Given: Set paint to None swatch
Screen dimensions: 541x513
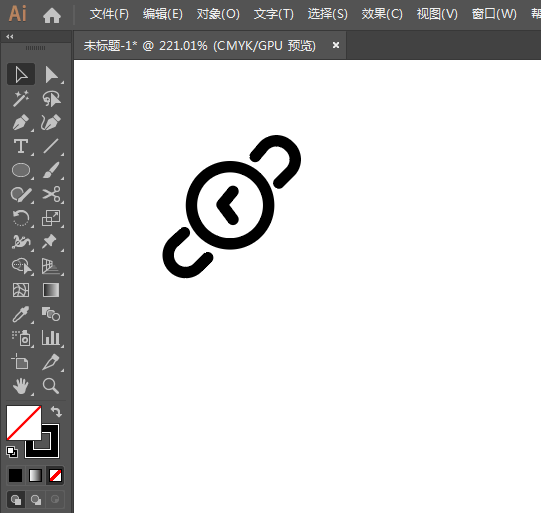Looking at the screenshot, I should [55, 475].
